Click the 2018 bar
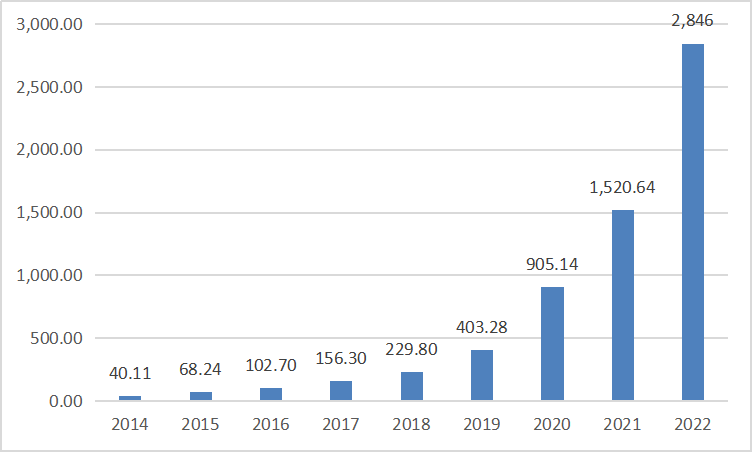 (411, 386)
